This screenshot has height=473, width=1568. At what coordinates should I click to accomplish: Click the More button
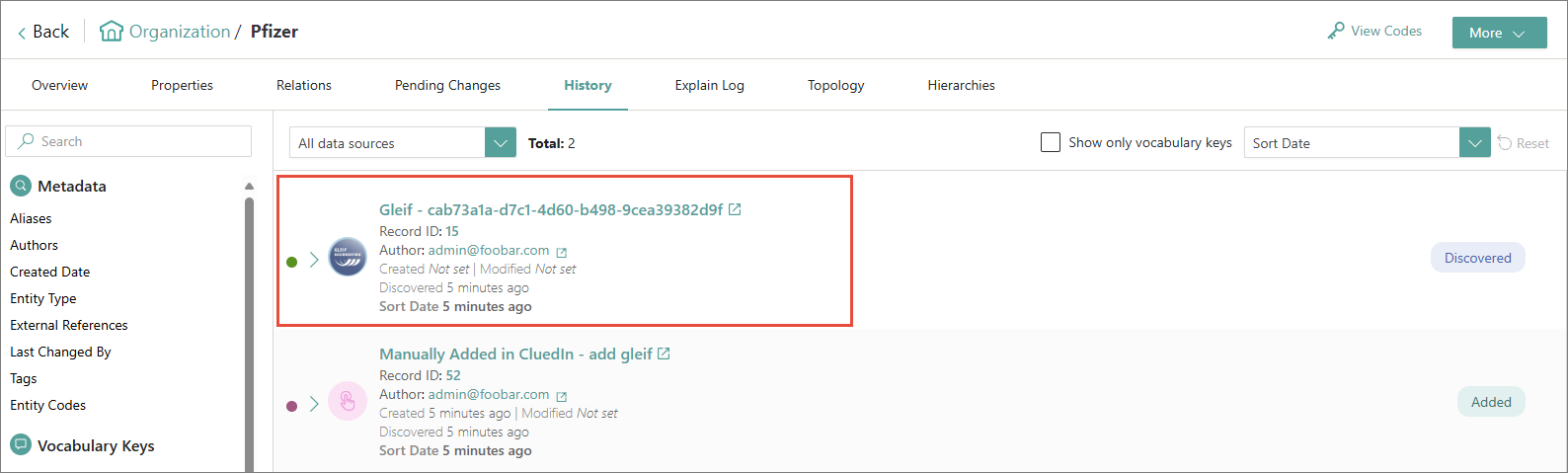coord(1498,33)
